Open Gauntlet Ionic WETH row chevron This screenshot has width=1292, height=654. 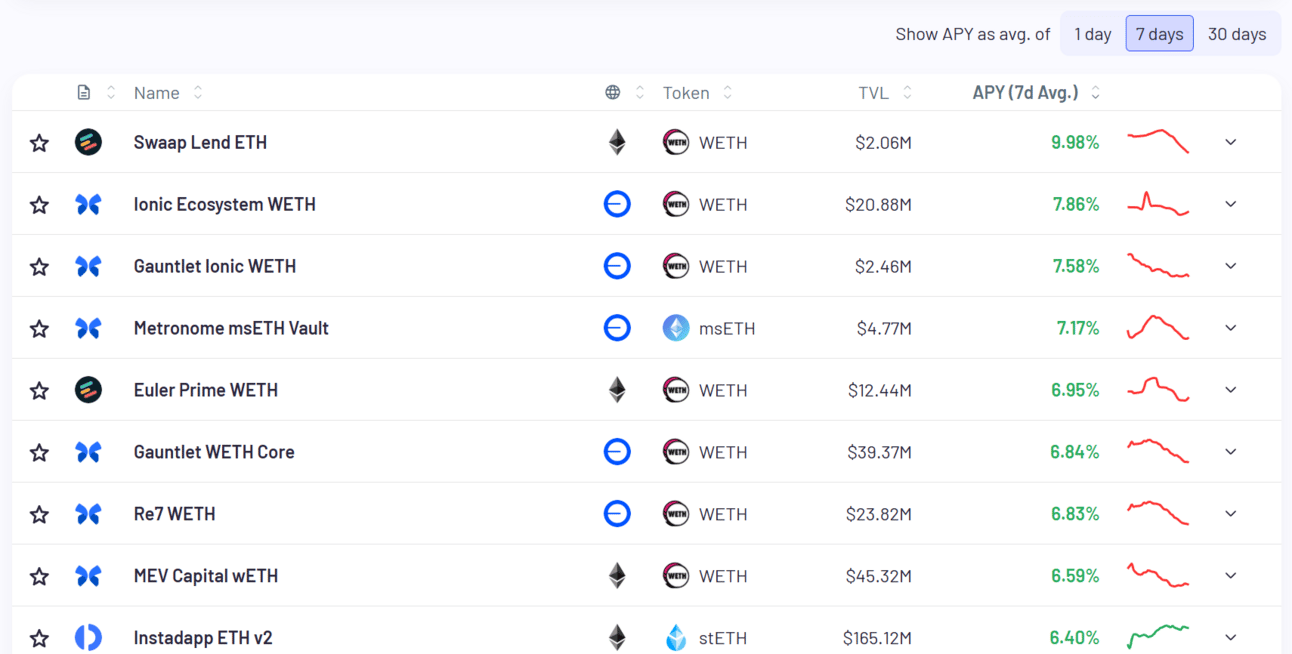pyautogui.click(x=1231, y=266)
